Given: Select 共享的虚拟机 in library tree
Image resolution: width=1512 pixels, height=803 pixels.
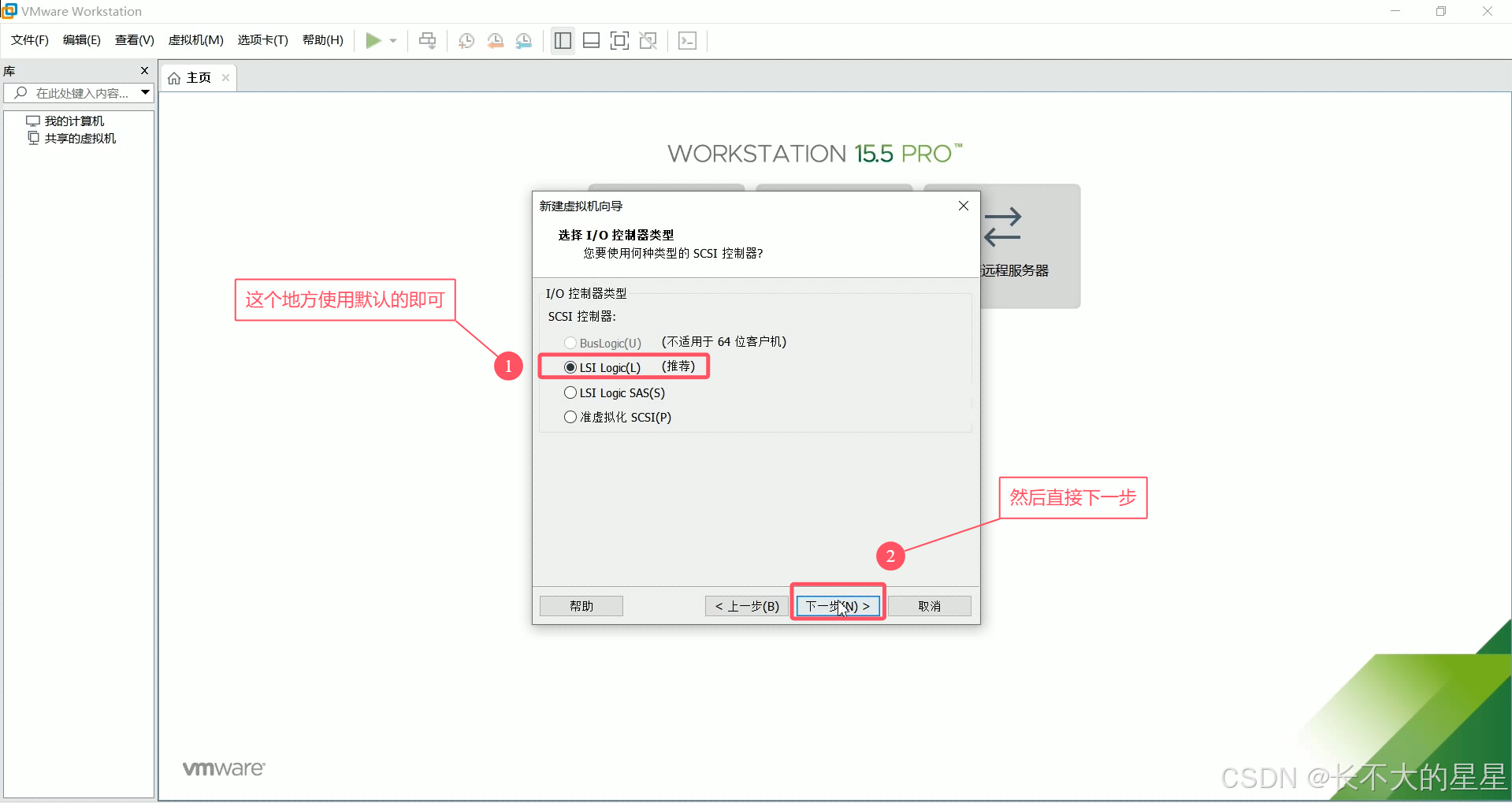Looking at the screenshot, I should pyautogui.click(x=80, y=138).
